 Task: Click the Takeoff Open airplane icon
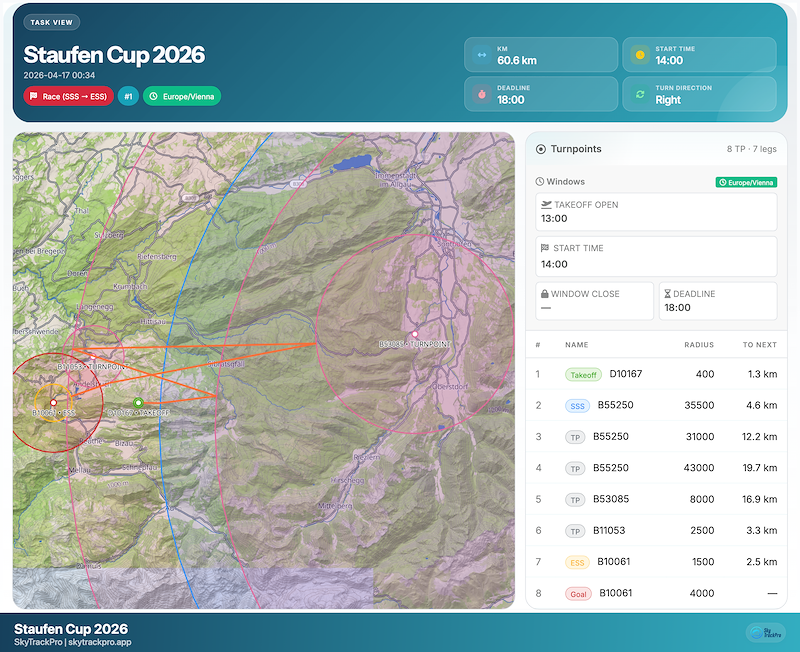point(547,204)
